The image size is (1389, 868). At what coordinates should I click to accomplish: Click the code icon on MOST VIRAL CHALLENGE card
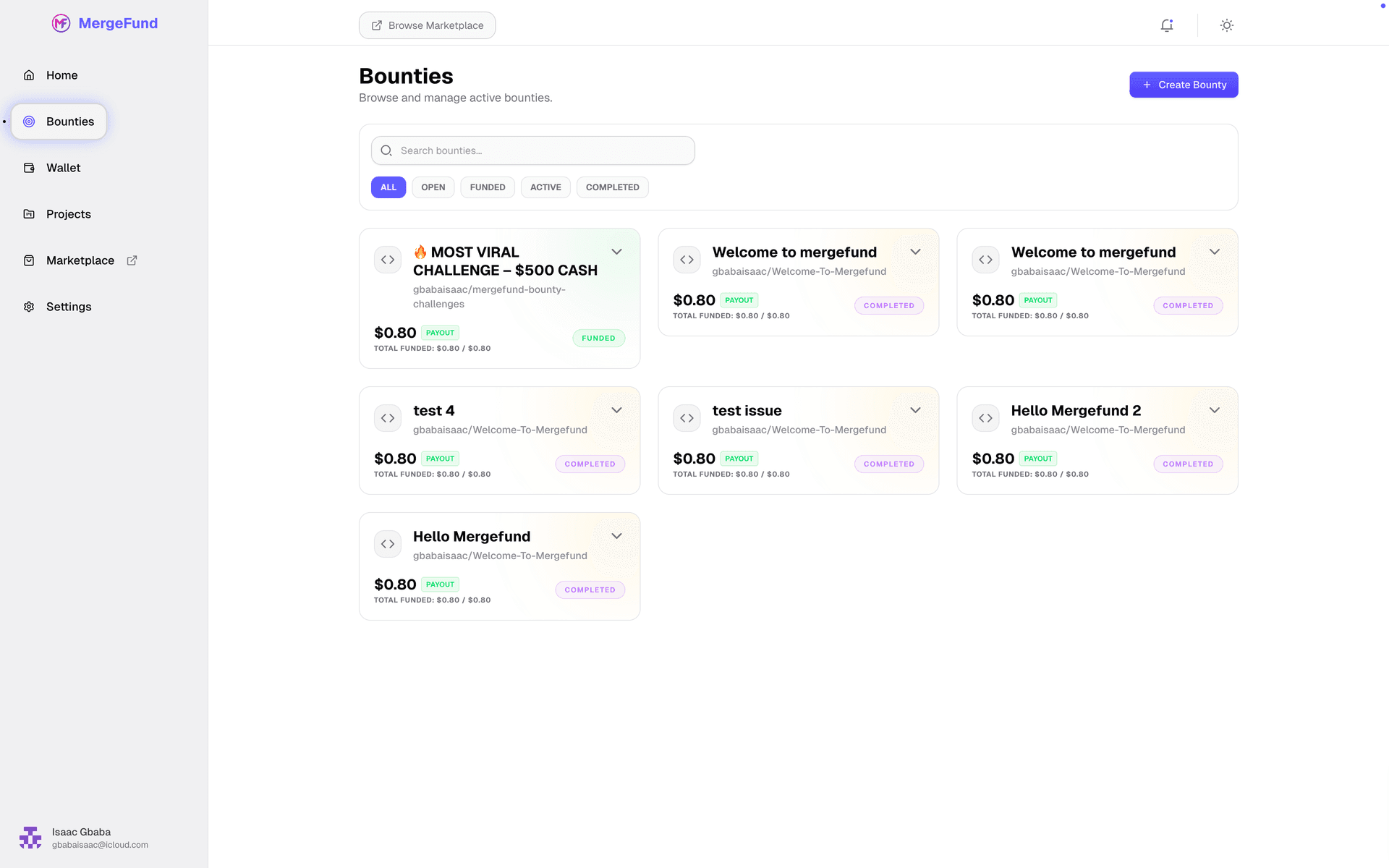pyautogui.click(x=388, y=260)
